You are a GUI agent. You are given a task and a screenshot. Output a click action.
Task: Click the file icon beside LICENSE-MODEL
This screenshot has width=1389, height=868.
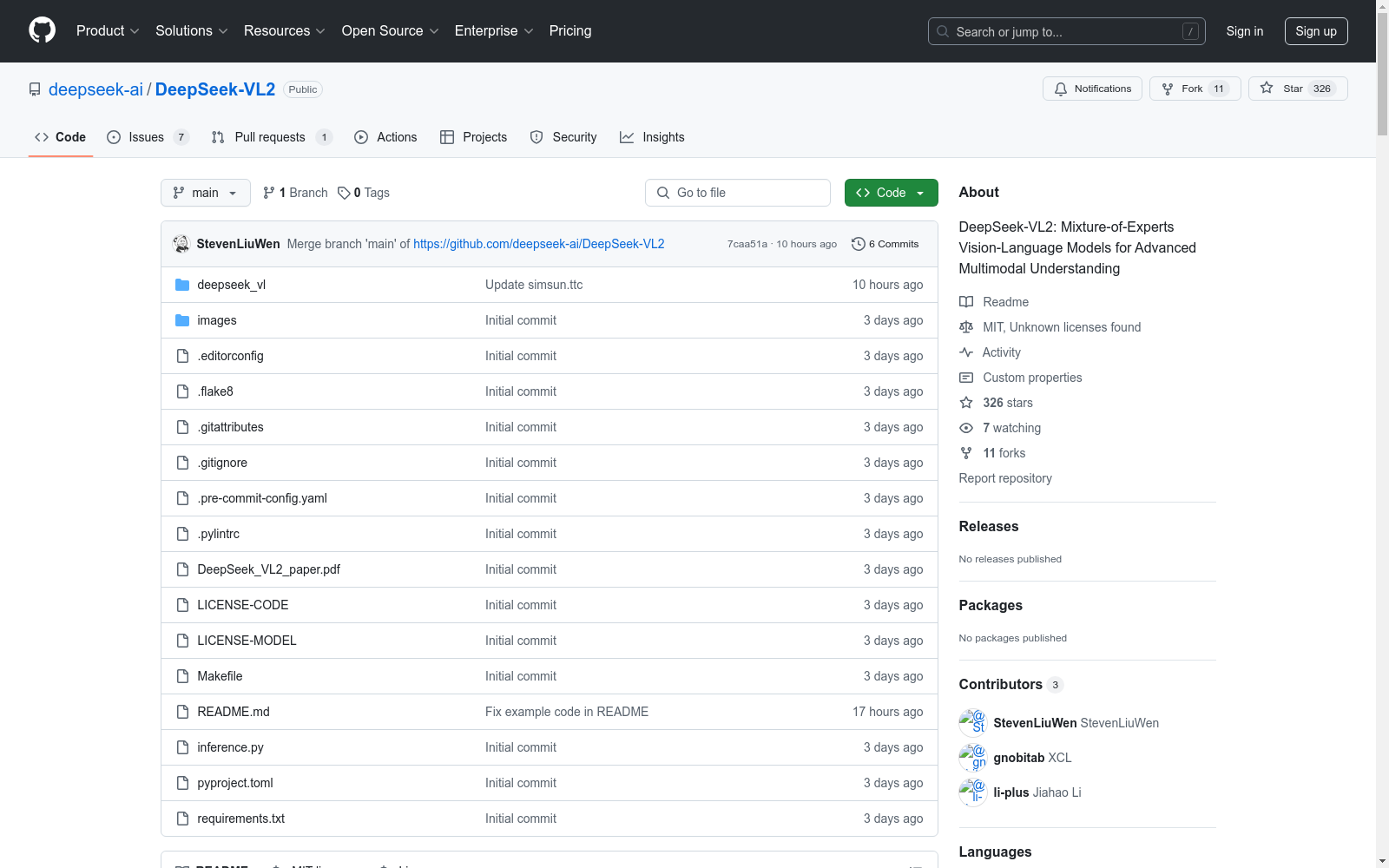(x=182, y=641)
